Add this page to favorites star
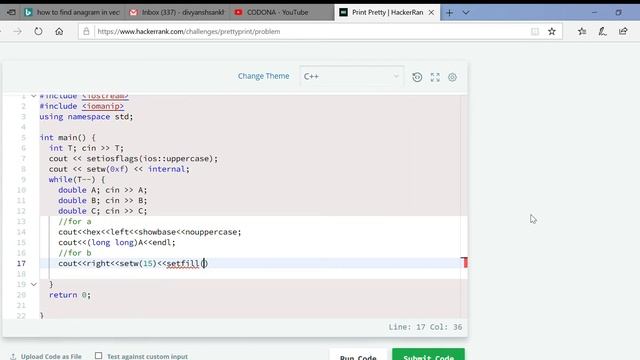Viewport: 640px width, 360px height. tap(552, 31)
